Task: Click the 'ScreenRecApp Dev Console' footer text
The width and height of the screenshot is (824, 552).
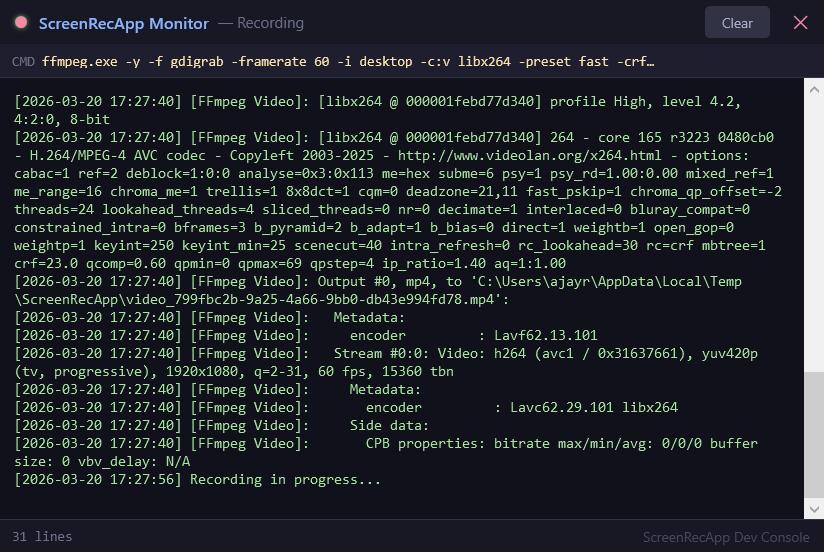Action: 726,537
